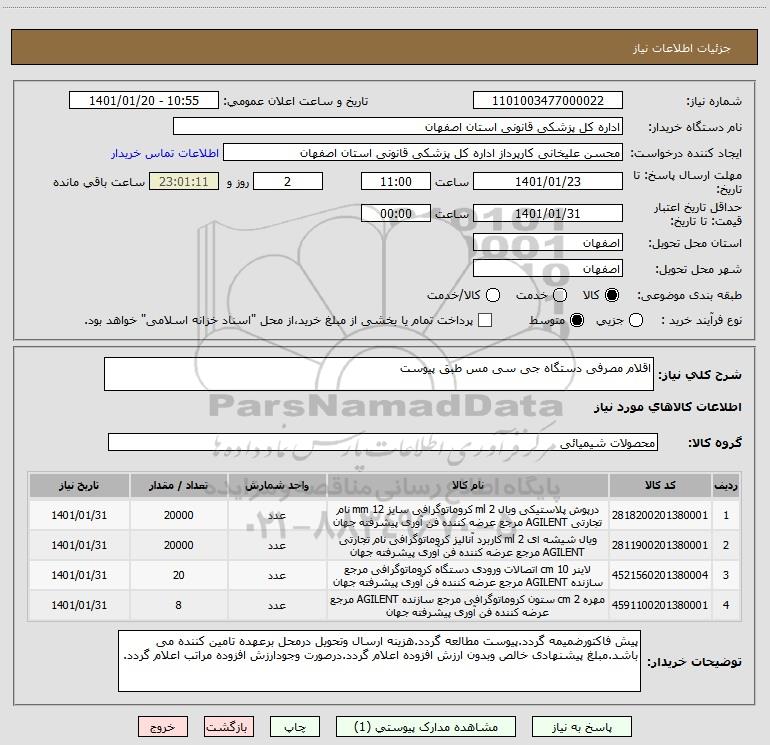
Task: Click item name لاینر 10 cm cell
Action: click(x=468, y=575)
